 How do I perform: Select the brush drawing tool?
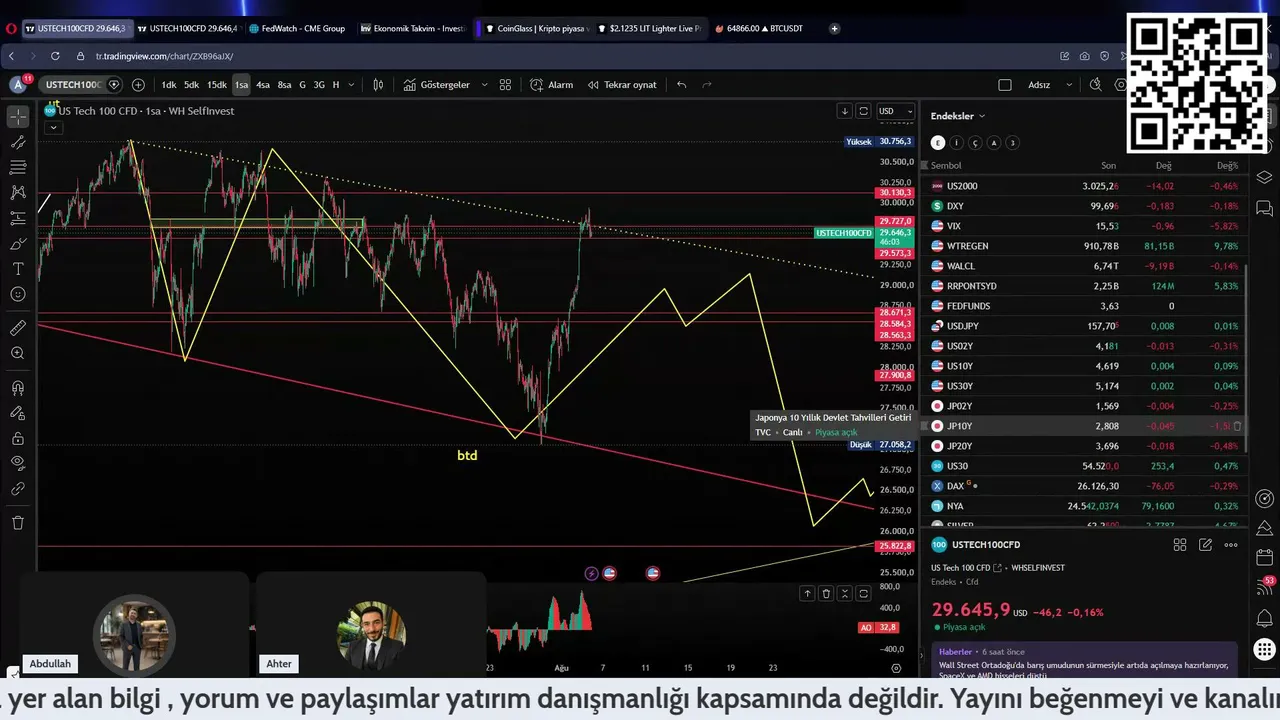(x=18, y=244)
